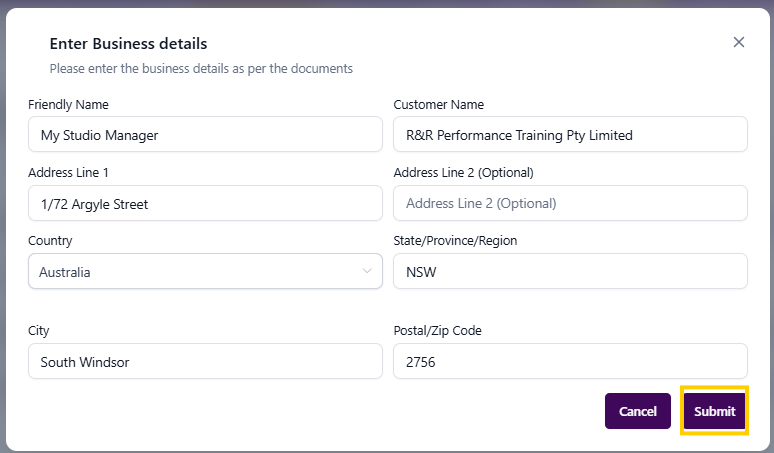The width and height of the screenshot is (774, 453).
Task: Click the Country label above the dropdown
Action: [x=51, y=241]
